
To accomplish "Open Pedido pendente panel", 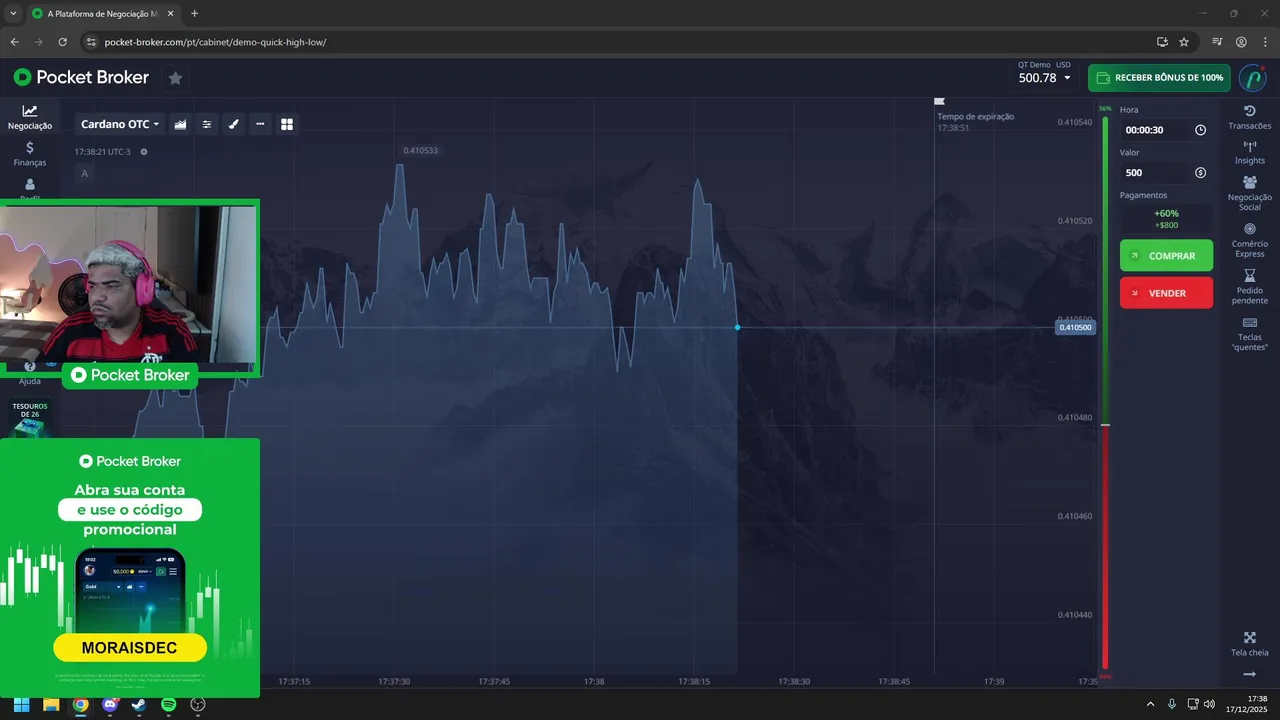I will [x=1249, y=287].
